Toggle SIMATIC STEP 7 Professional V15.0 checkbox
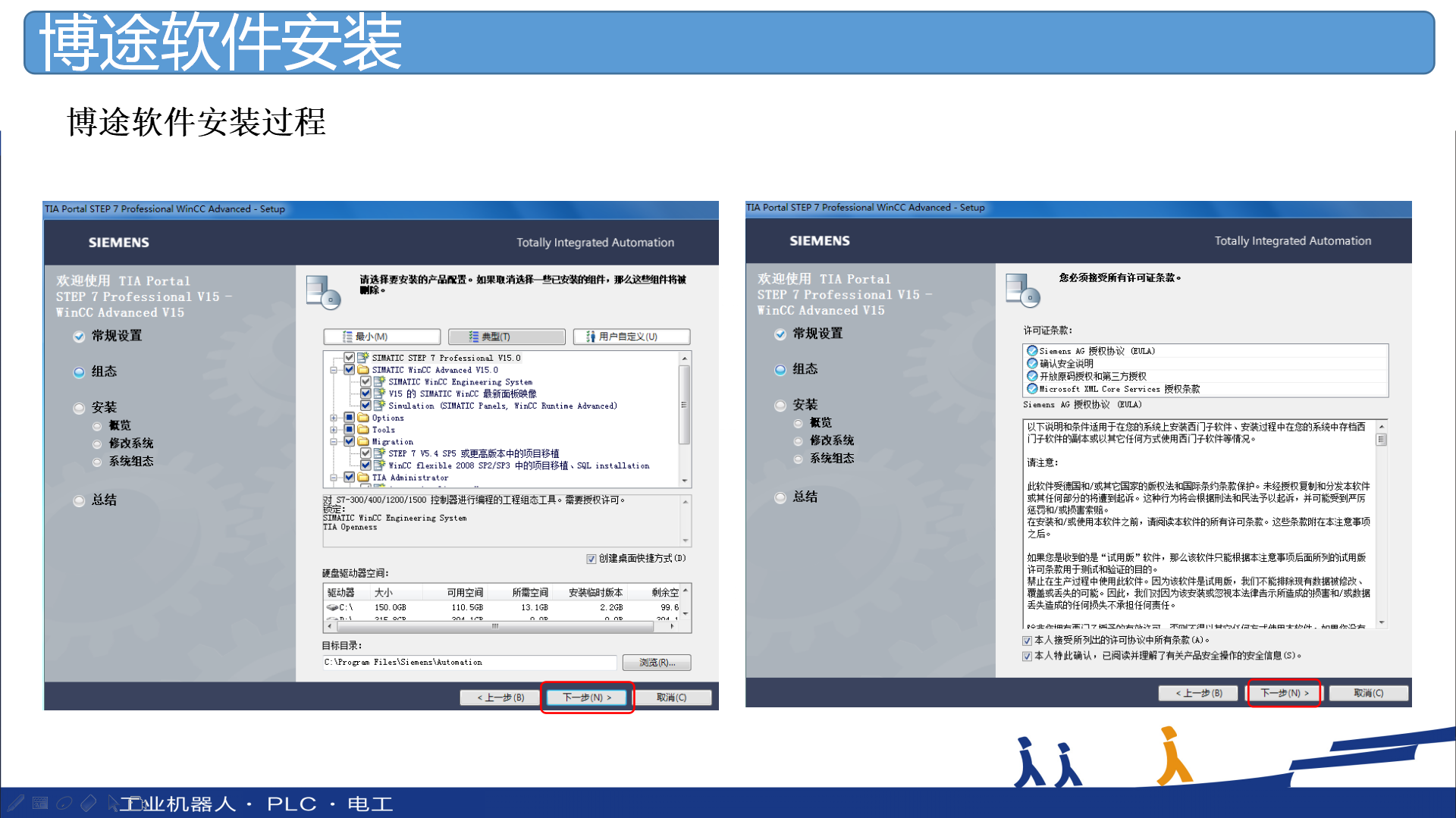Screen dimensions: 1456x818 click(350, 358)
